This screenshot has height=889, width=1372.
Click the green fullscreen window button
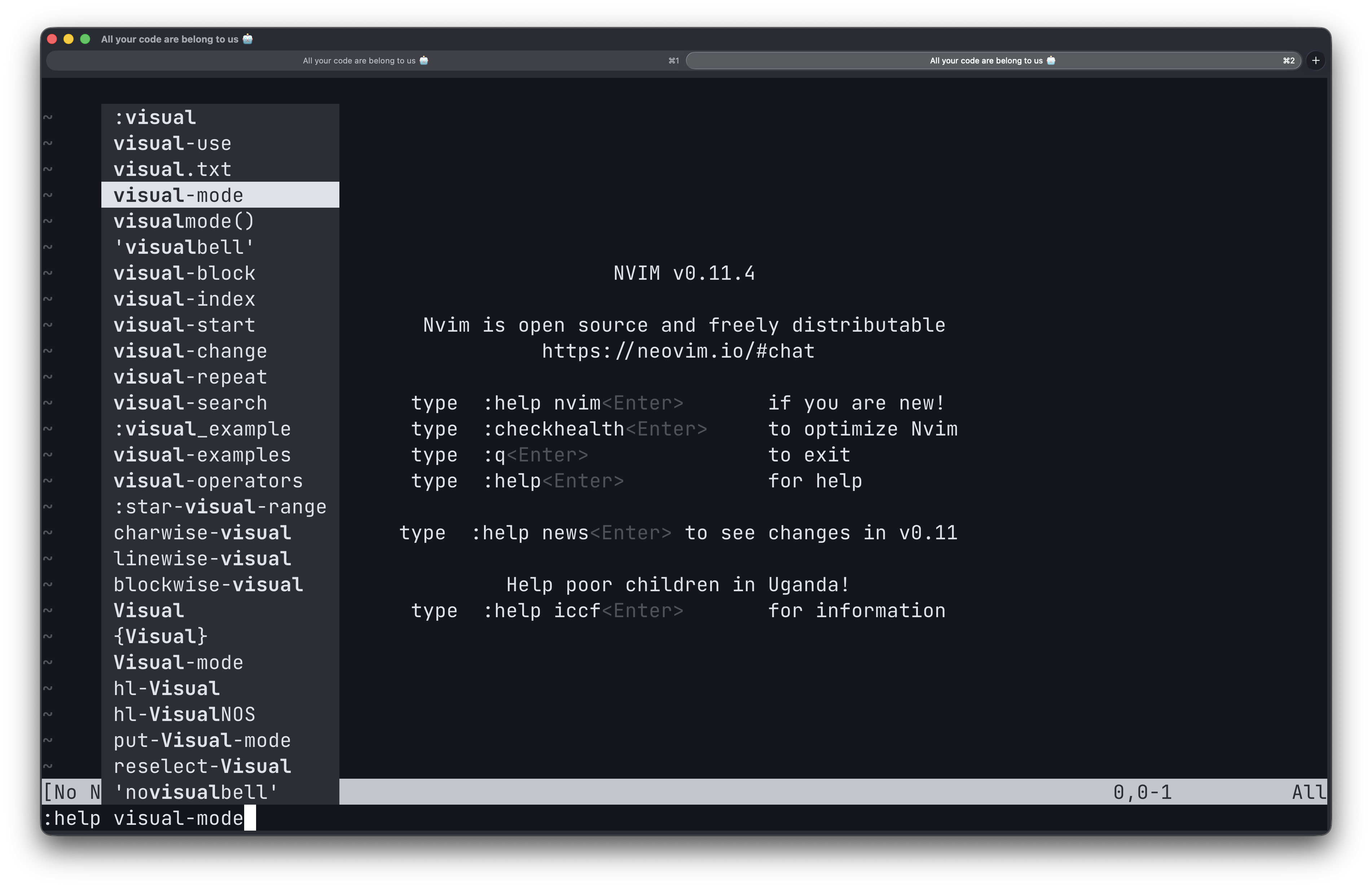point(85,39)
